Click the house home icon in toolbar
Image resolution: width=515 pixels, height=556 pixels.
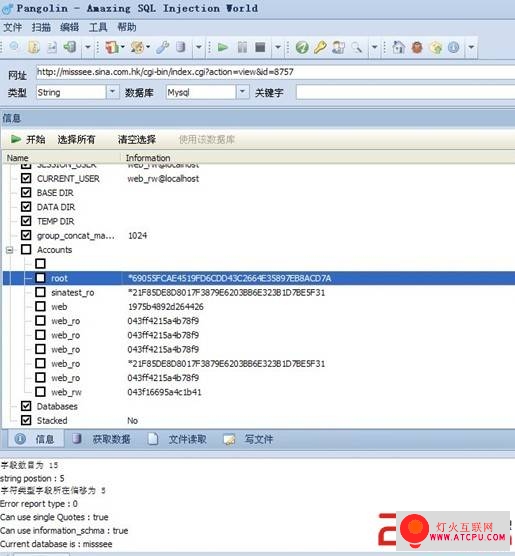tap(399, 47)
